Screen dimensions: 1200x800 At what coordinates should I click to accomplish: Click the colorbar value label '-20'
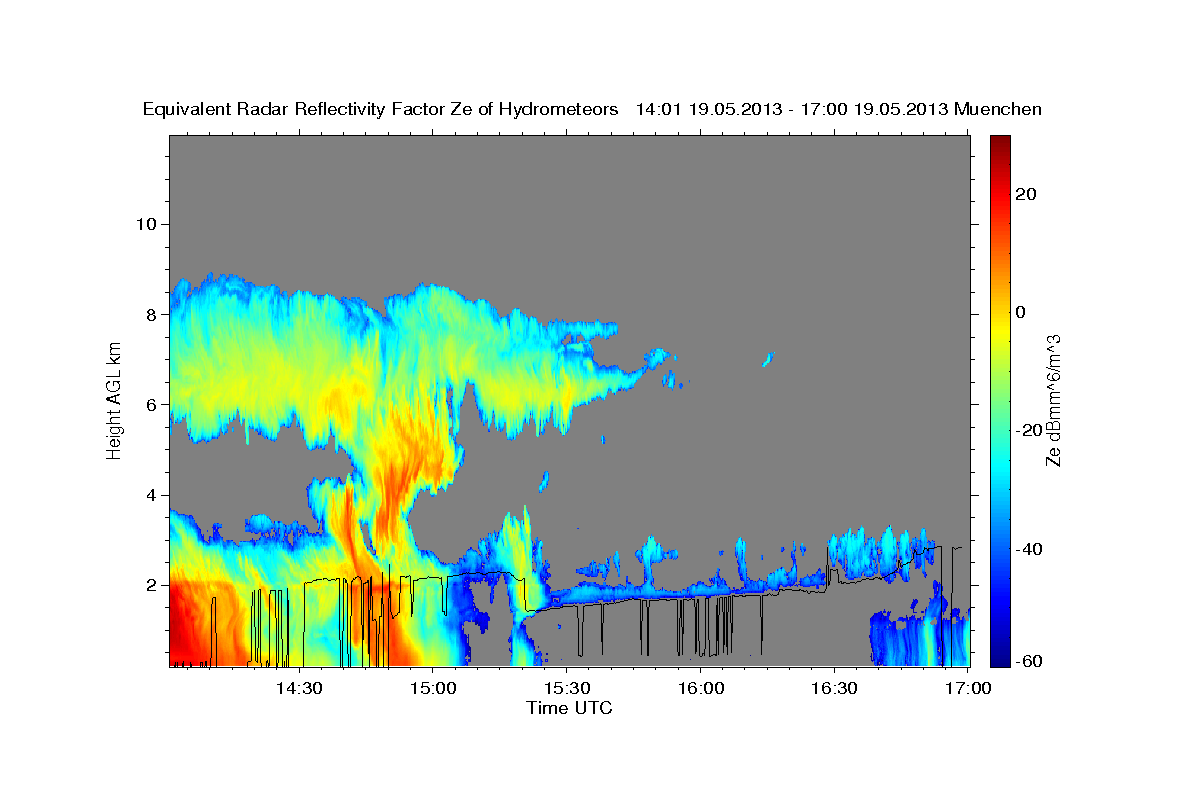pos(1027,430)
